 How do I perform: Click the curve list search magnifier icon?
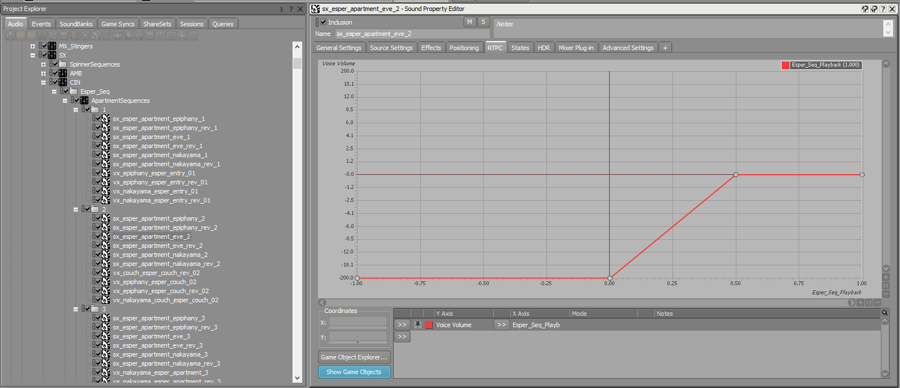885,313
